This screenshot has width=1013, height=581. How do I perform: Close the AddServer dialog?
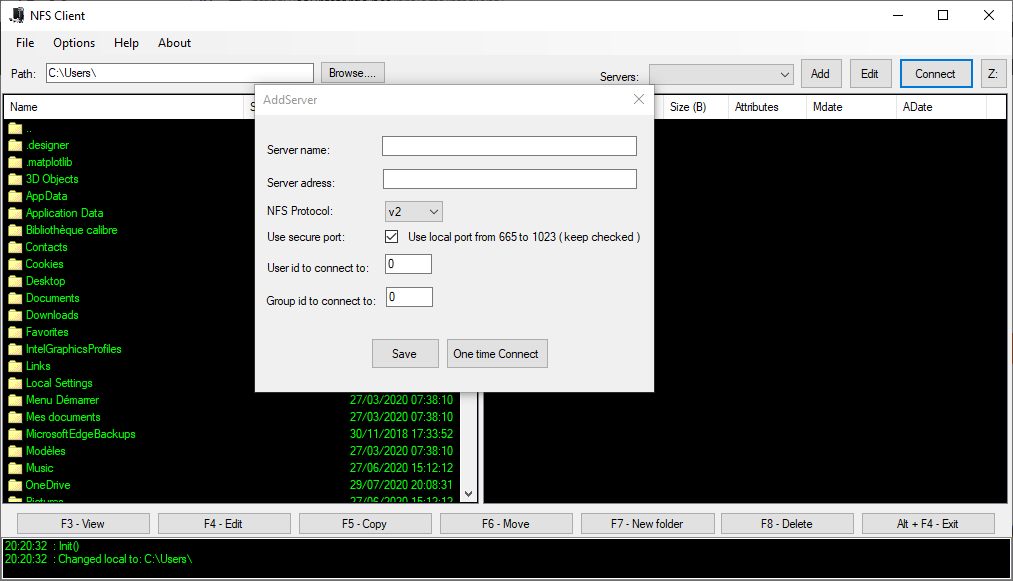(x=639, y=99)
